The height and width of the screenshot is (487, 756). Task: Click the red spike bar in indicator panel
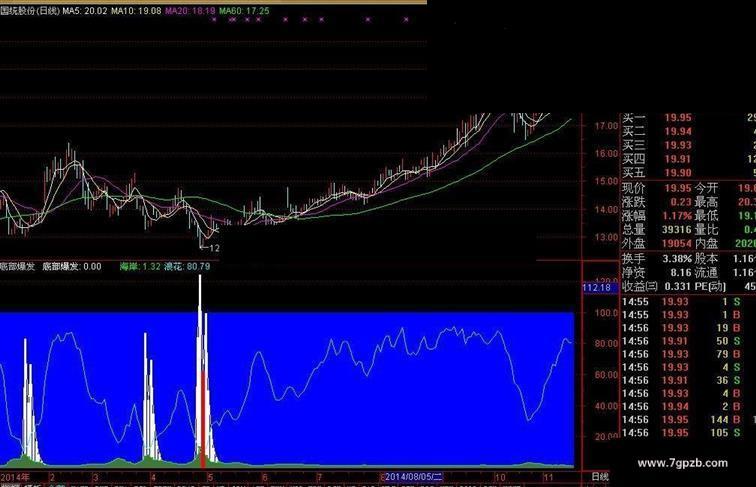[203, 419]
